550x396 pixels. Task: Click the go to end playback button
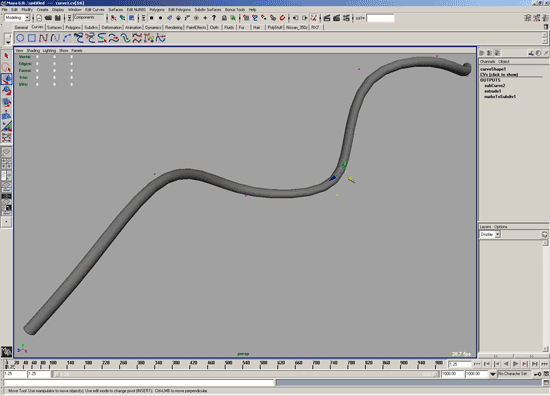tap(544, 364)
